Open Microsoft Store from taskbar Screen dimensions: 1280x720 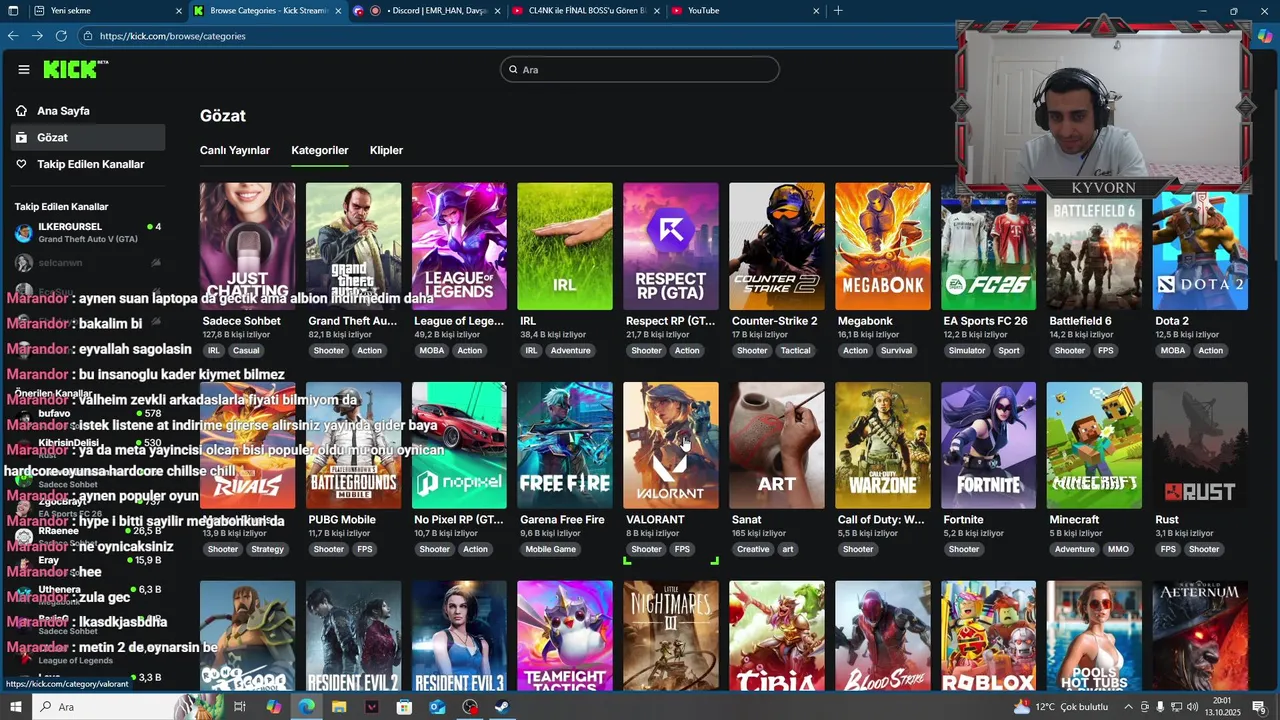404,707
